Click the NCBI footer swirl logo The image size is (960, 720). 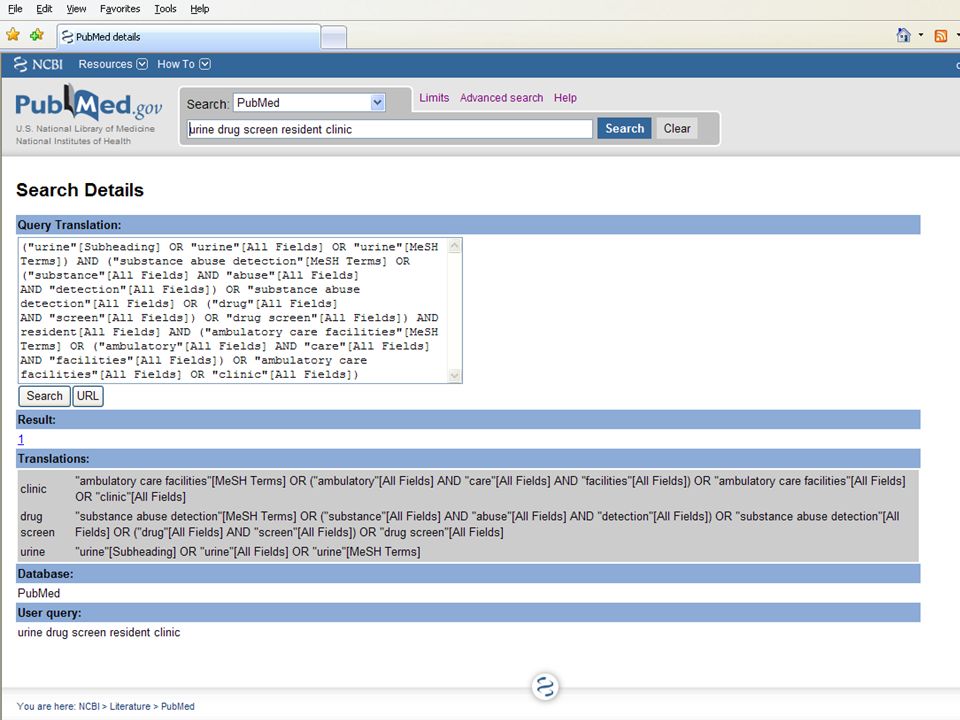545,686
